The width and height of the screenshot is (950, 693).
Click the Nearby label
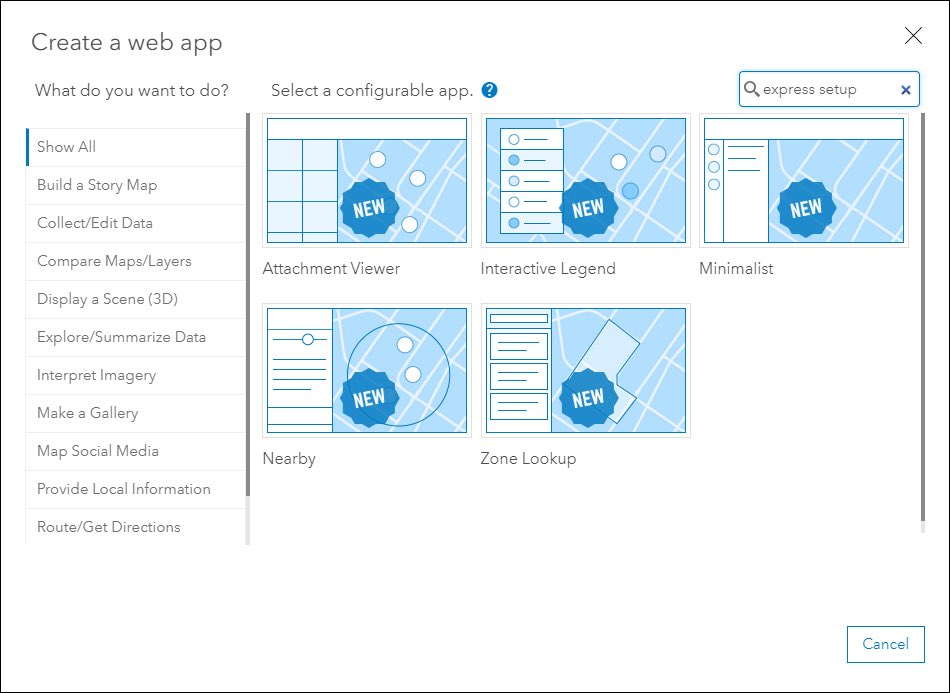[289, 459]
